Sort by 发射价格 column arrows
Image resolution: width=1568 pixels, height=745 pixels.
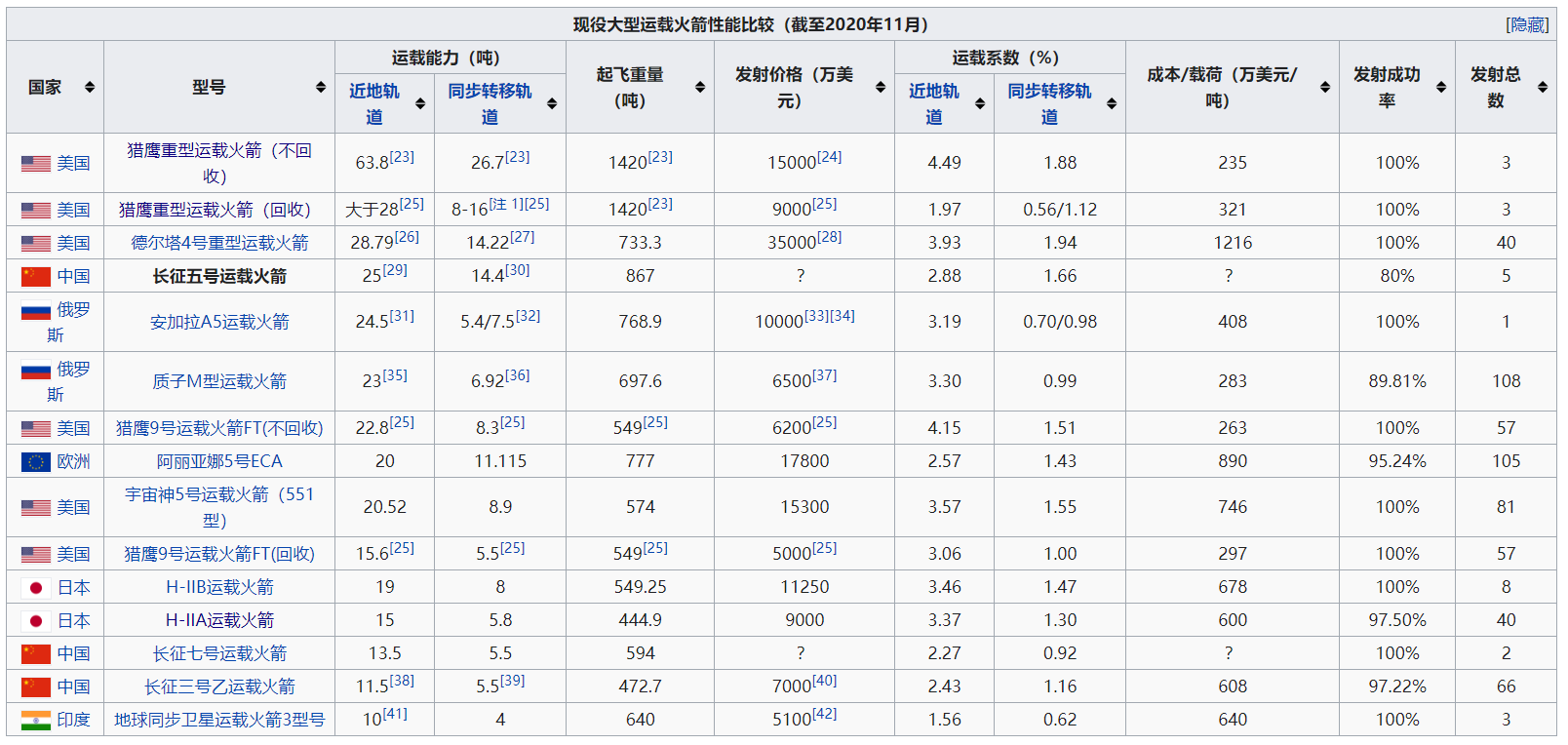pos(881,87)
